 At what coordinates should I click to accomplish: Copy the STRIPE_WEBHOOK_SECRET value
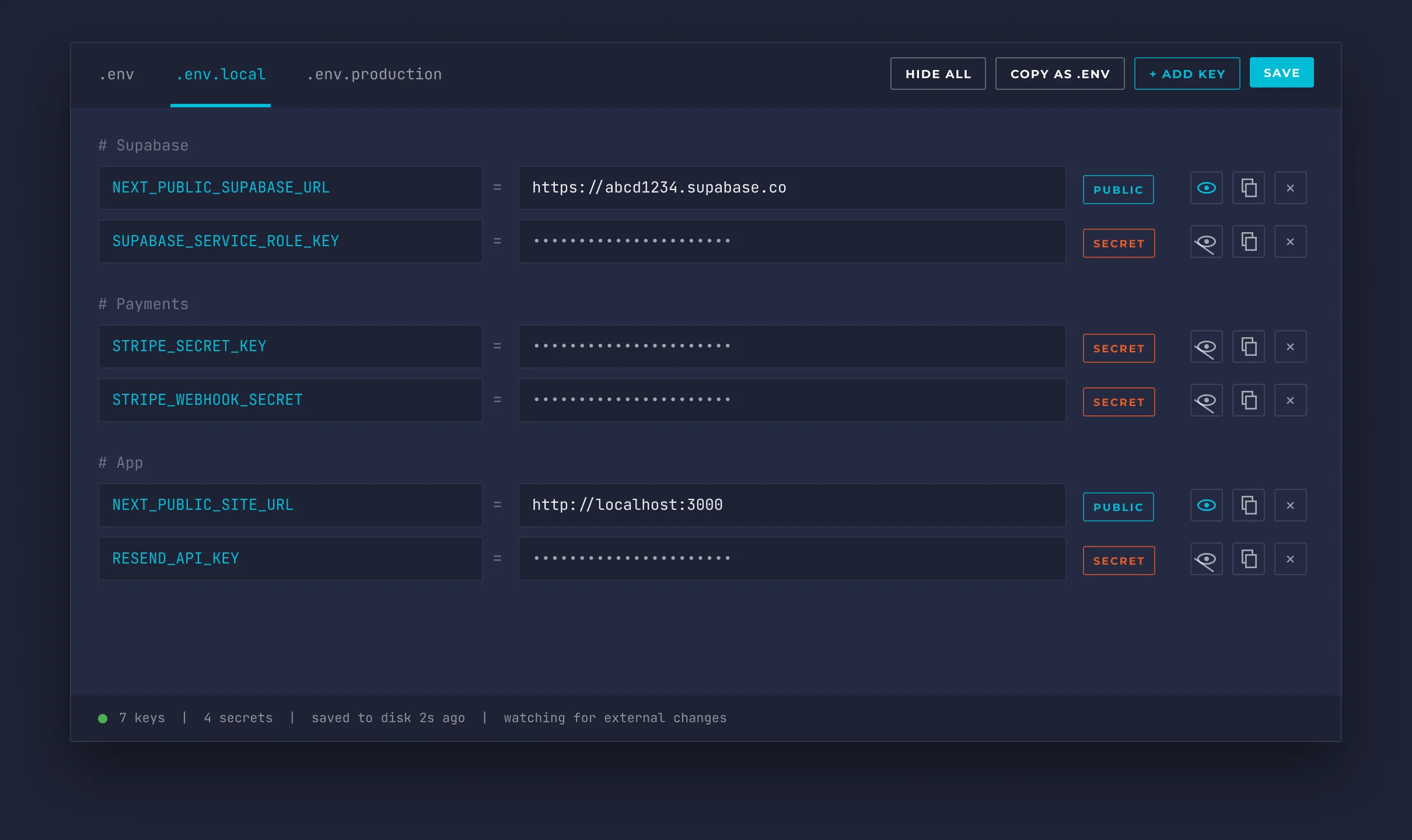pos(1248,400)
